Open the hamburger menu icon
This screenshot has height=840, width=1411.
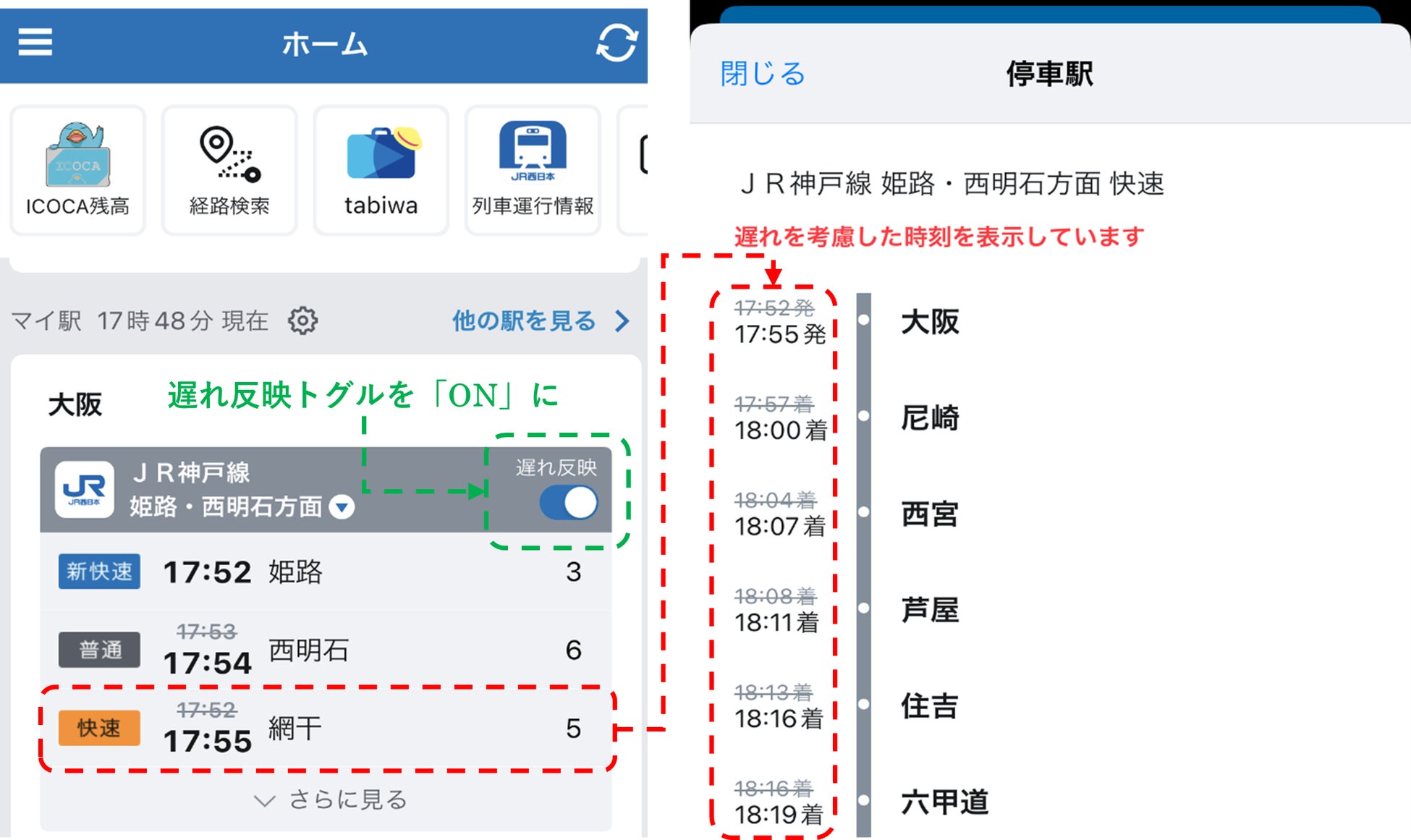click(35, 43)
